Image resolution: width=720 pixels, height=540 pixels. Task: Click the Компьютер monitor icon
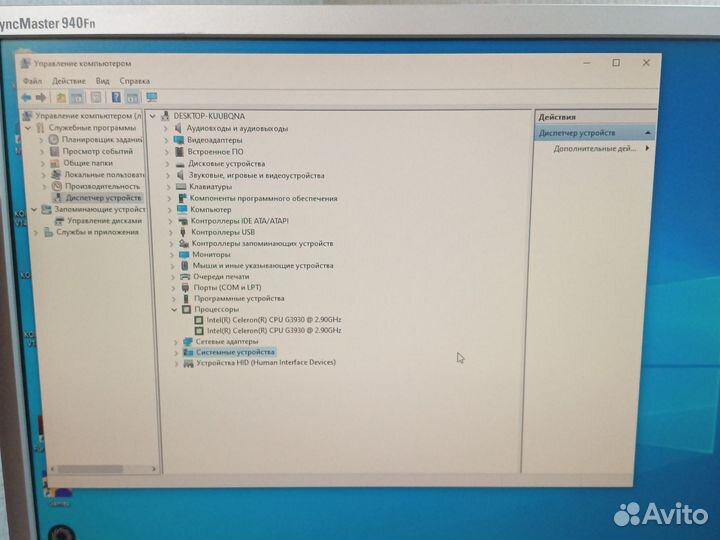coord(182,209)
